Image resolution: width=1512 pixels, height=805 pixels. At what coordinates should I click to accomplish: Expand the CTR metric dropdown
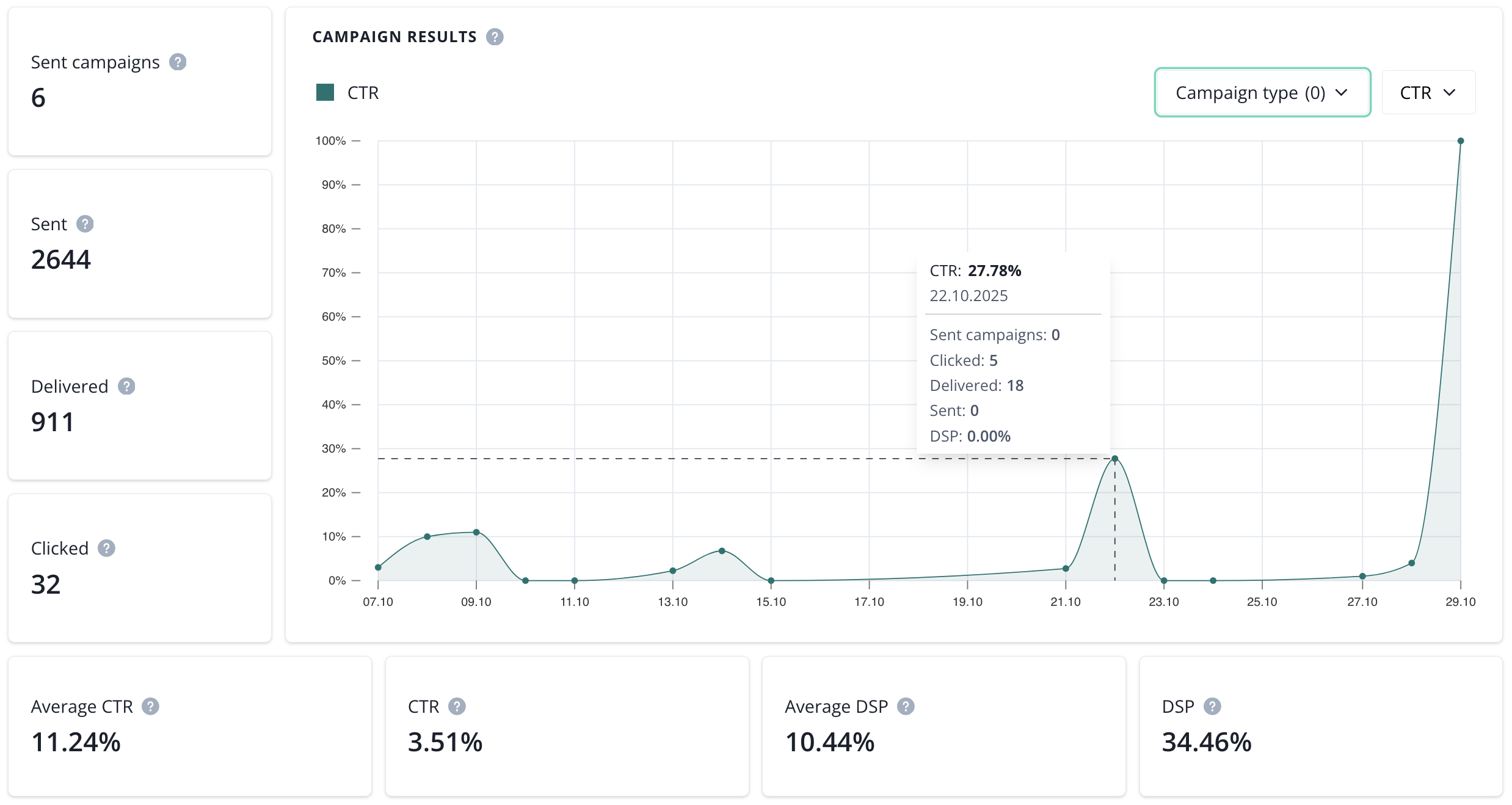pyautogui.click(x=1428, y=93)
